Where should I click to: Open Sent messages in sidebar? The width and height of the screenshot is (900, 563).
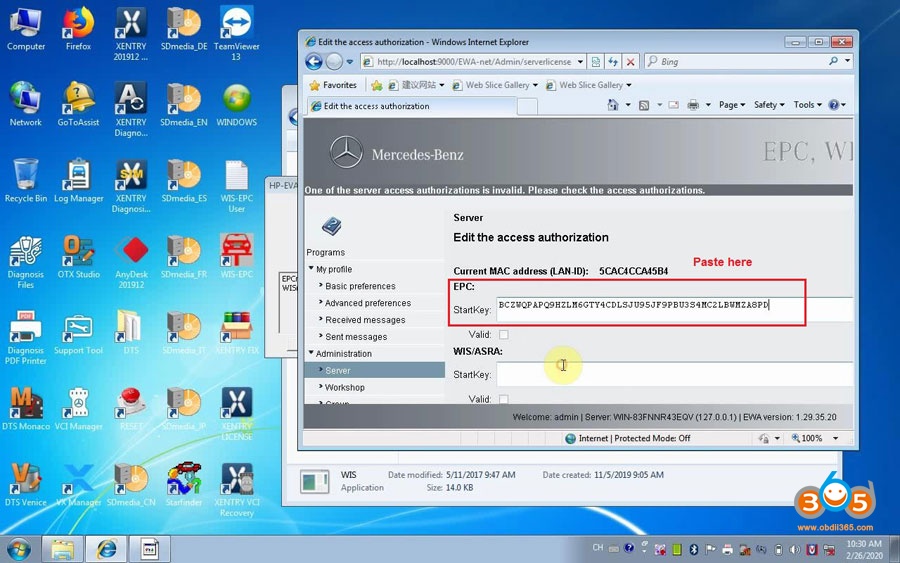(356, 337)
